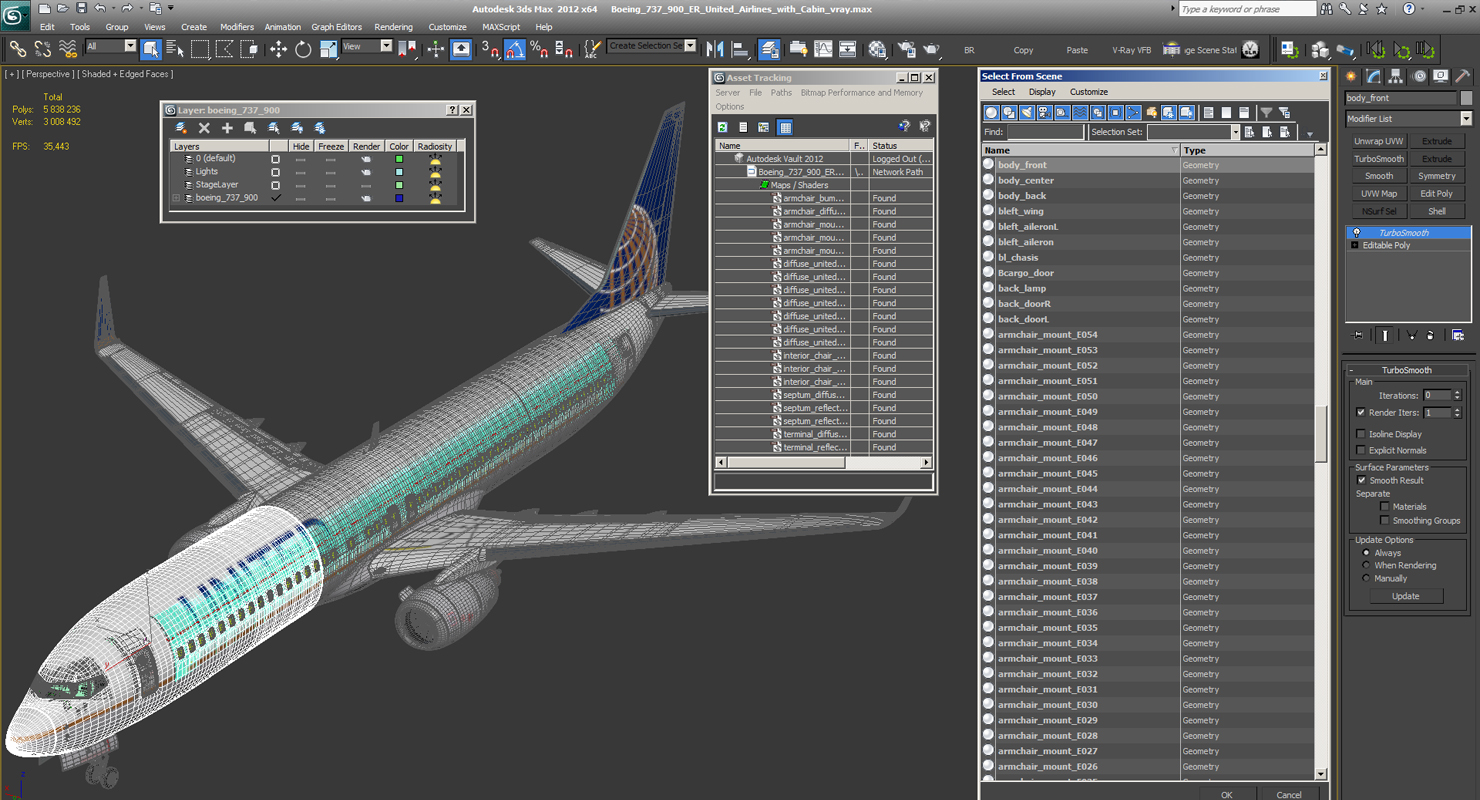The height and width of the screenshot is (800, 1480).
Task: Click Display Geometry sphere filter in Select From Scene
Action: tap(991, 113)
